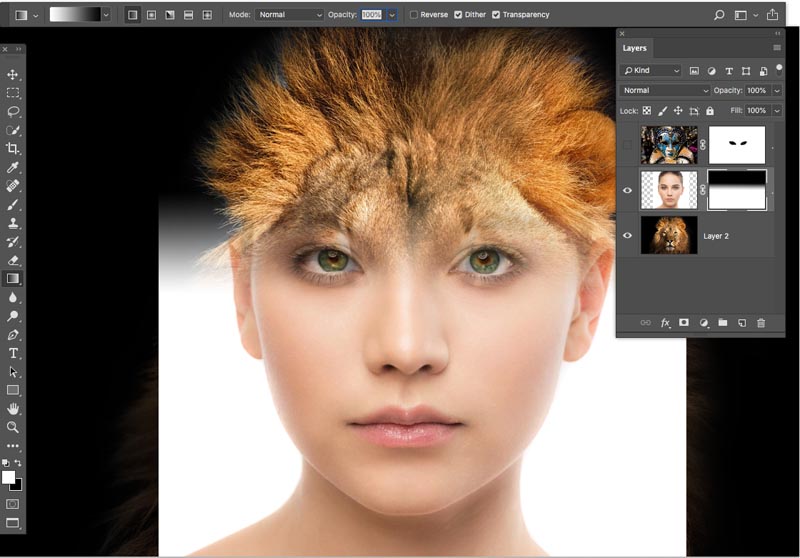
Task: Select the Healing Brush tool
Action: pyautogui.click(x=13, y=186)
